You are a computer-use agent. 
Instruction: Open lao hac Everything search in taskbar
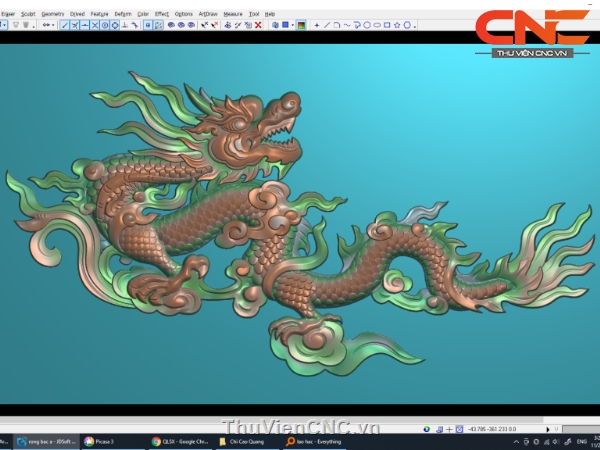314,442
